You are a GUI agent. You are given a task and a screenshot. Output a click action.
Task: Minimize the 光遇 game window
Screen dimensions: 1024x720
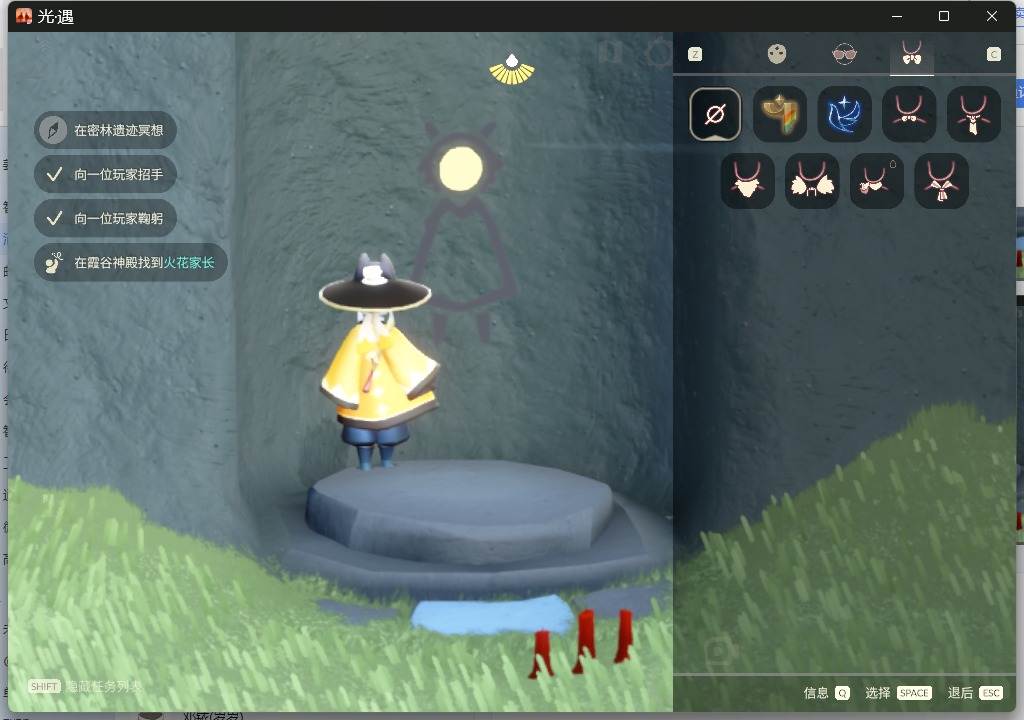[897, 16]
